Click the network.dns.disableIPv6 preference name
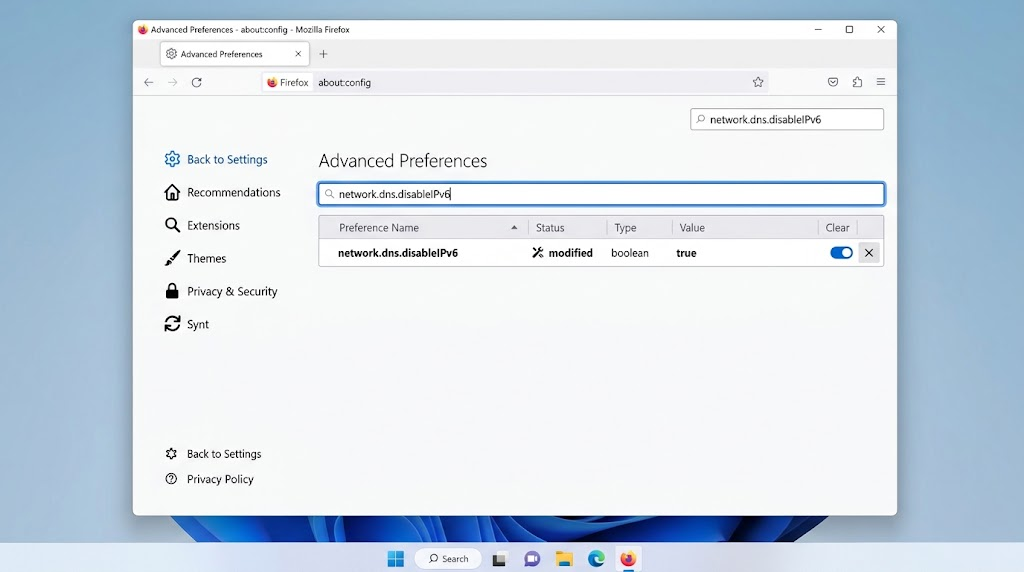1024x572 pixels. tap(398, 253)
